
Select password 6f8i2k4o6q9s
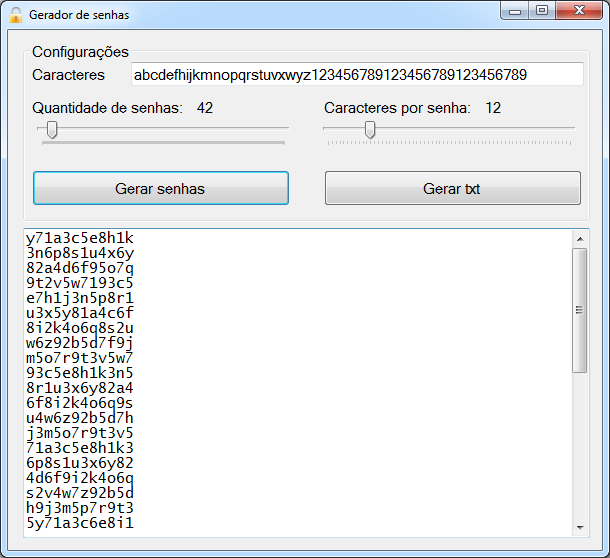coord(80,403)
